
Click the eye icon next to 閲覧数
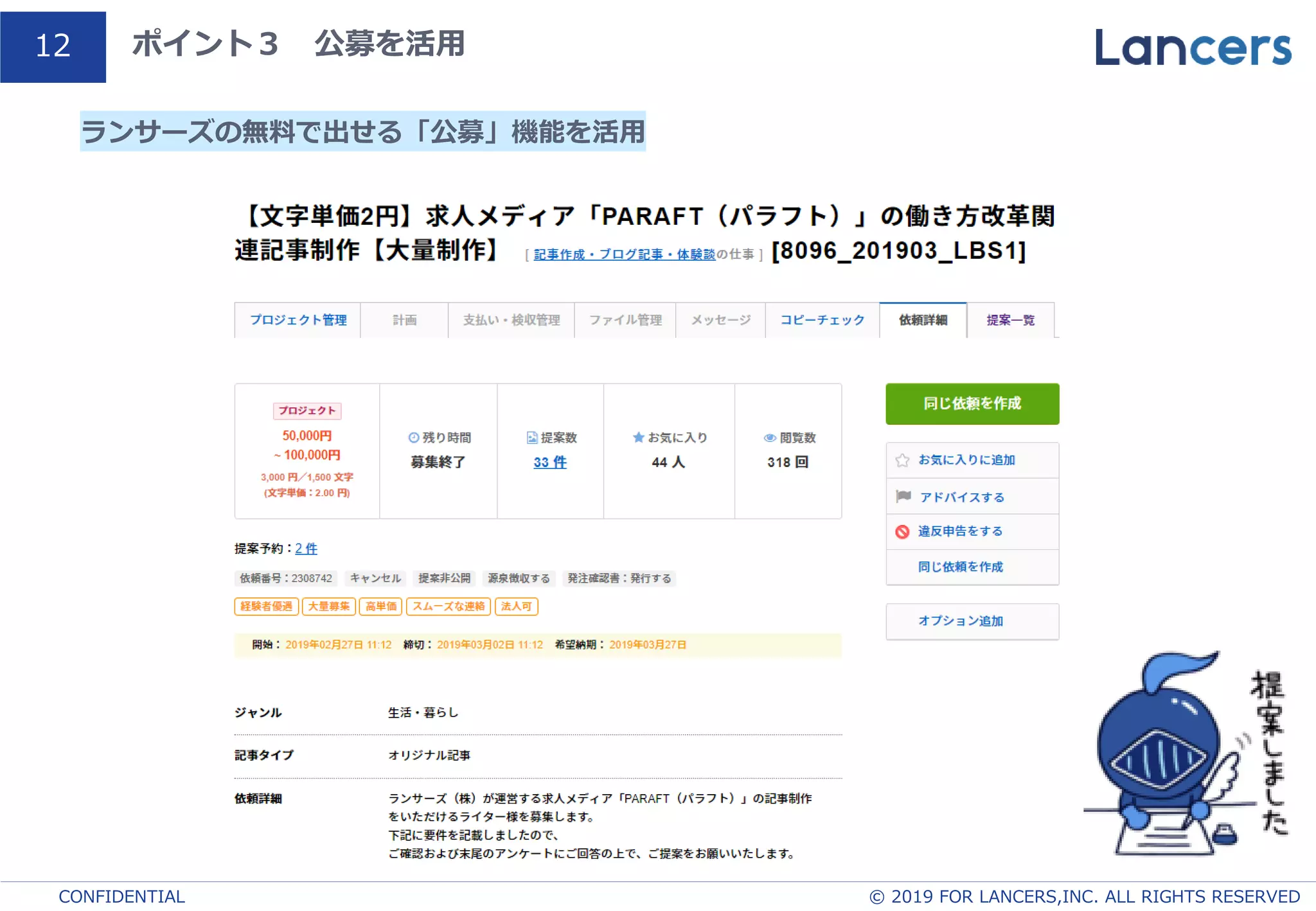[770, 438]
